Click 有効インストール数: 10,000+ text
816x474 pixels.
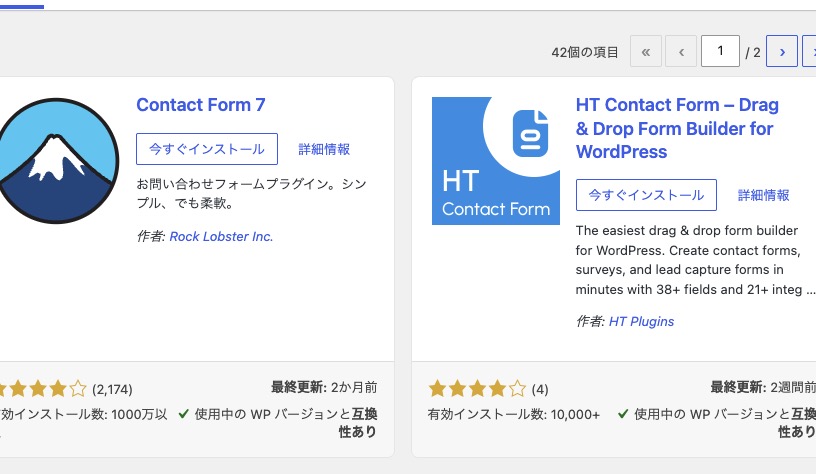514,414
